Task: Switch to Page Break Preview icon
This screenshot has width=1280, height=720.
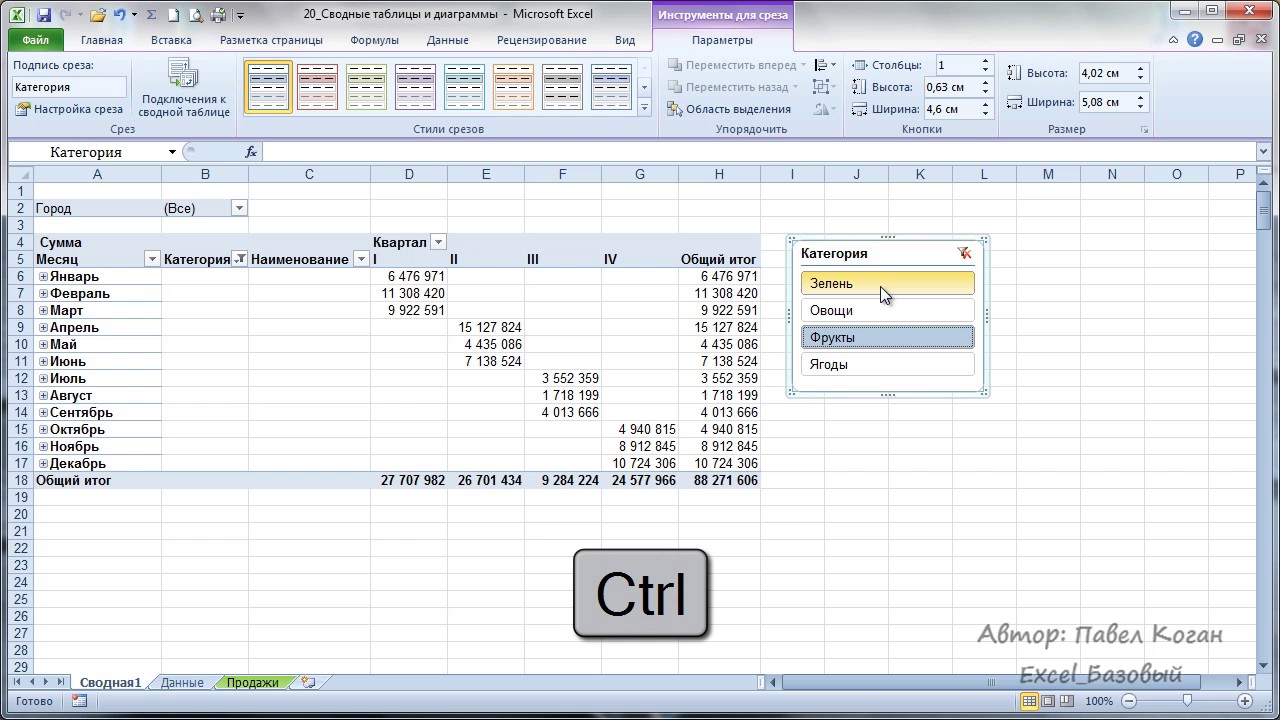Action: (x=1067, y=701)
